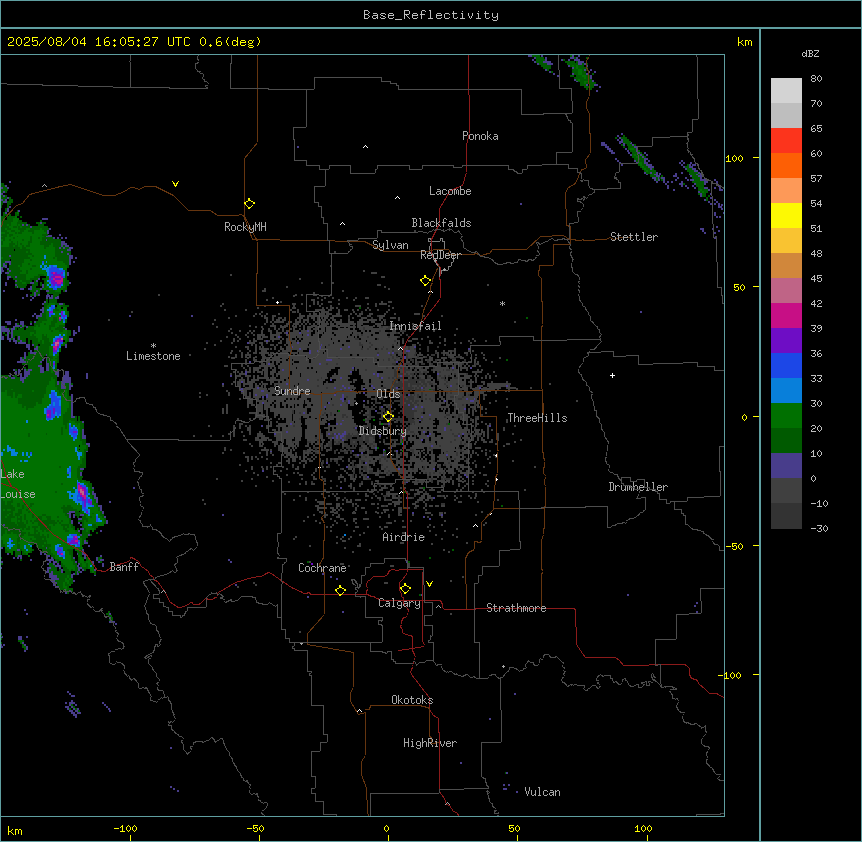Choose the dark green 20-10 dBZ swatch
Image resolution: width=862 pixels, height=842 pixels.
pos(786,441)
